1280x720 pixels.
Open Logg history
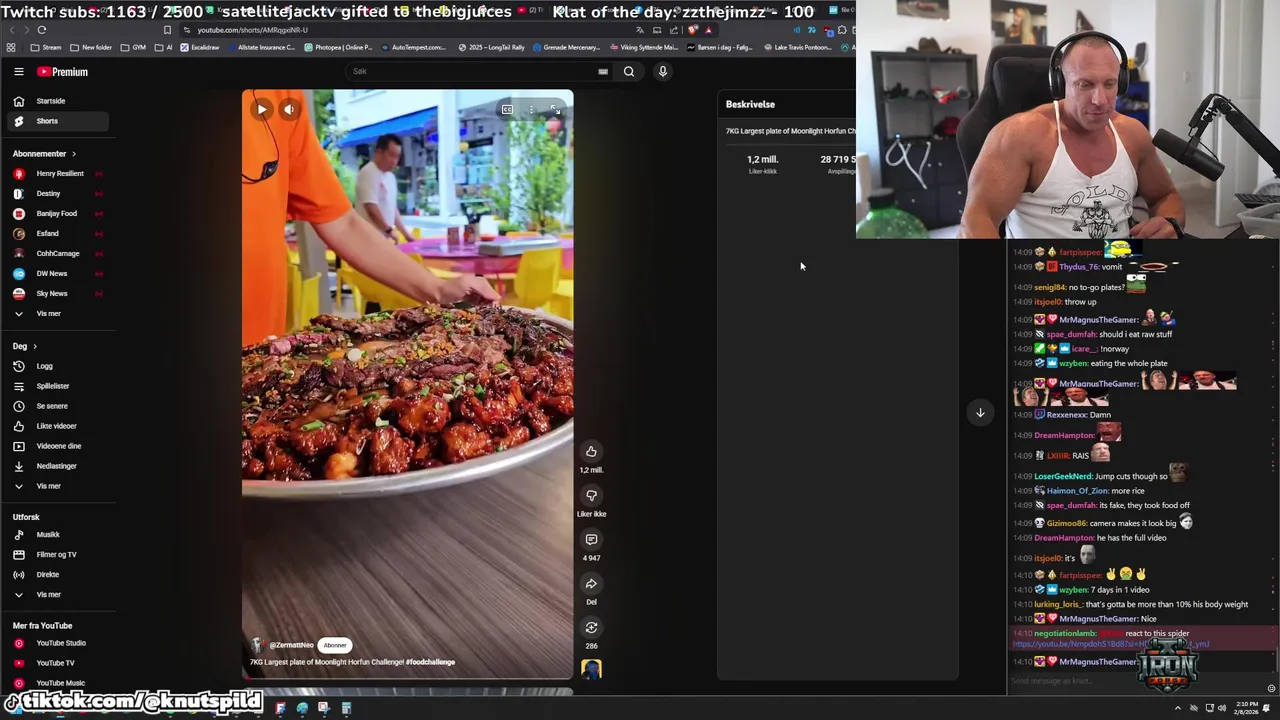click(x=56, y=366)
